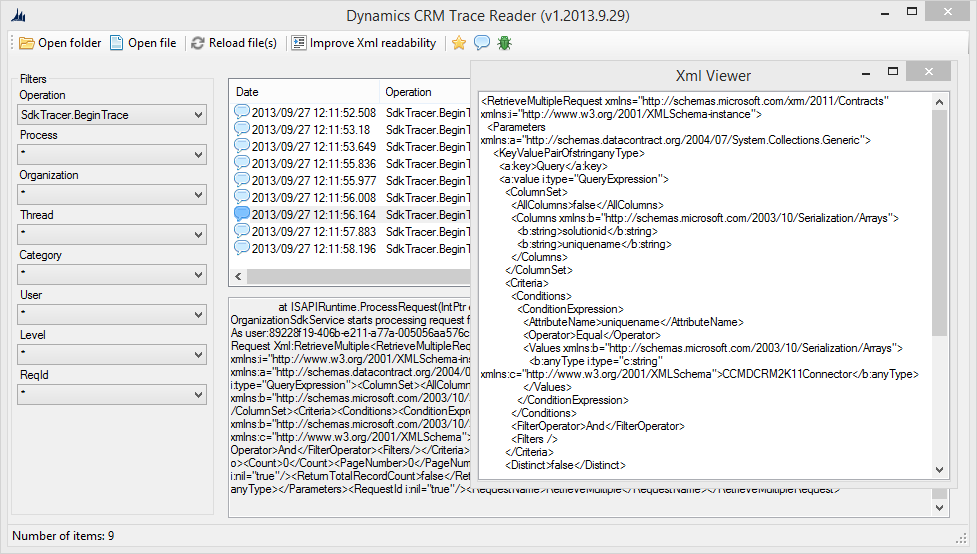977x554 pixels.
Task: Select the trace row dated 12:11:57.883
Action: click(350, 231)
